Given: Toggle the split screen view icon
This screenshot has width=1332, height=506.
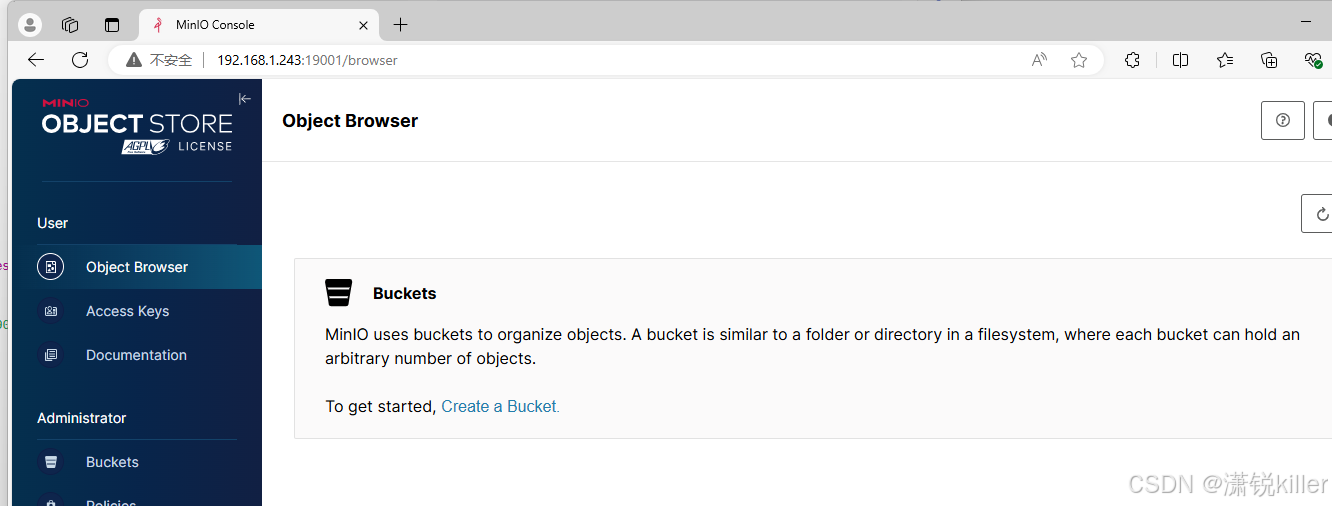Looking at the screenshot, I should tap(1180, 60).
